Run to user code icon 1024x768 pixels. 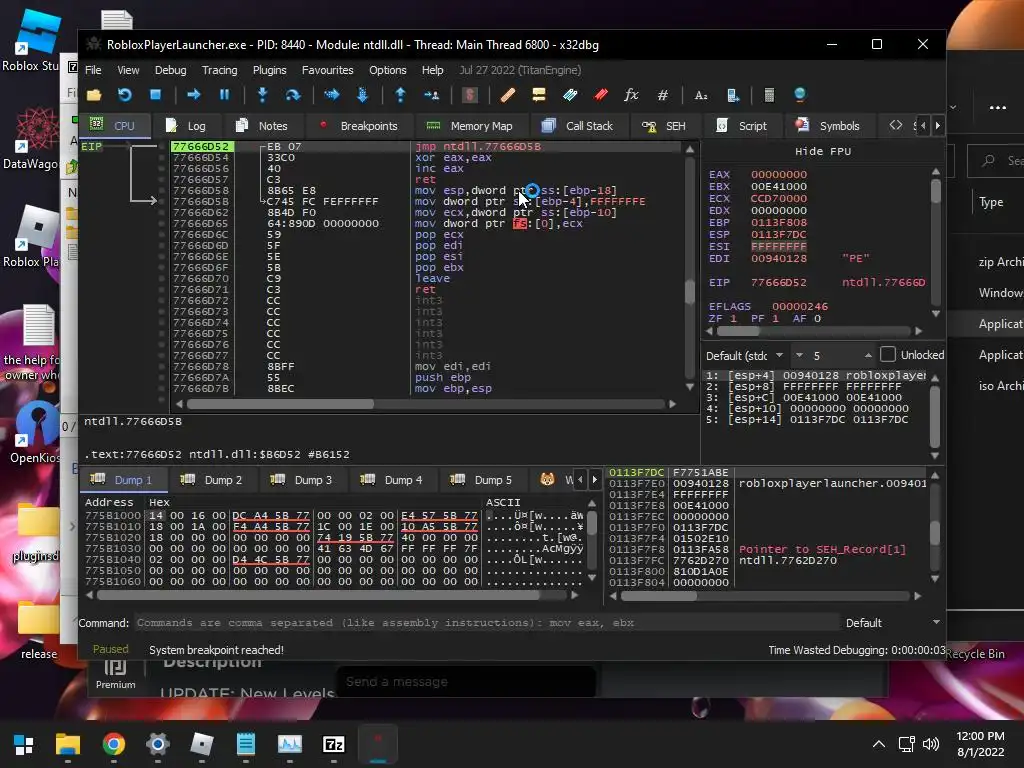coord(431,95)
